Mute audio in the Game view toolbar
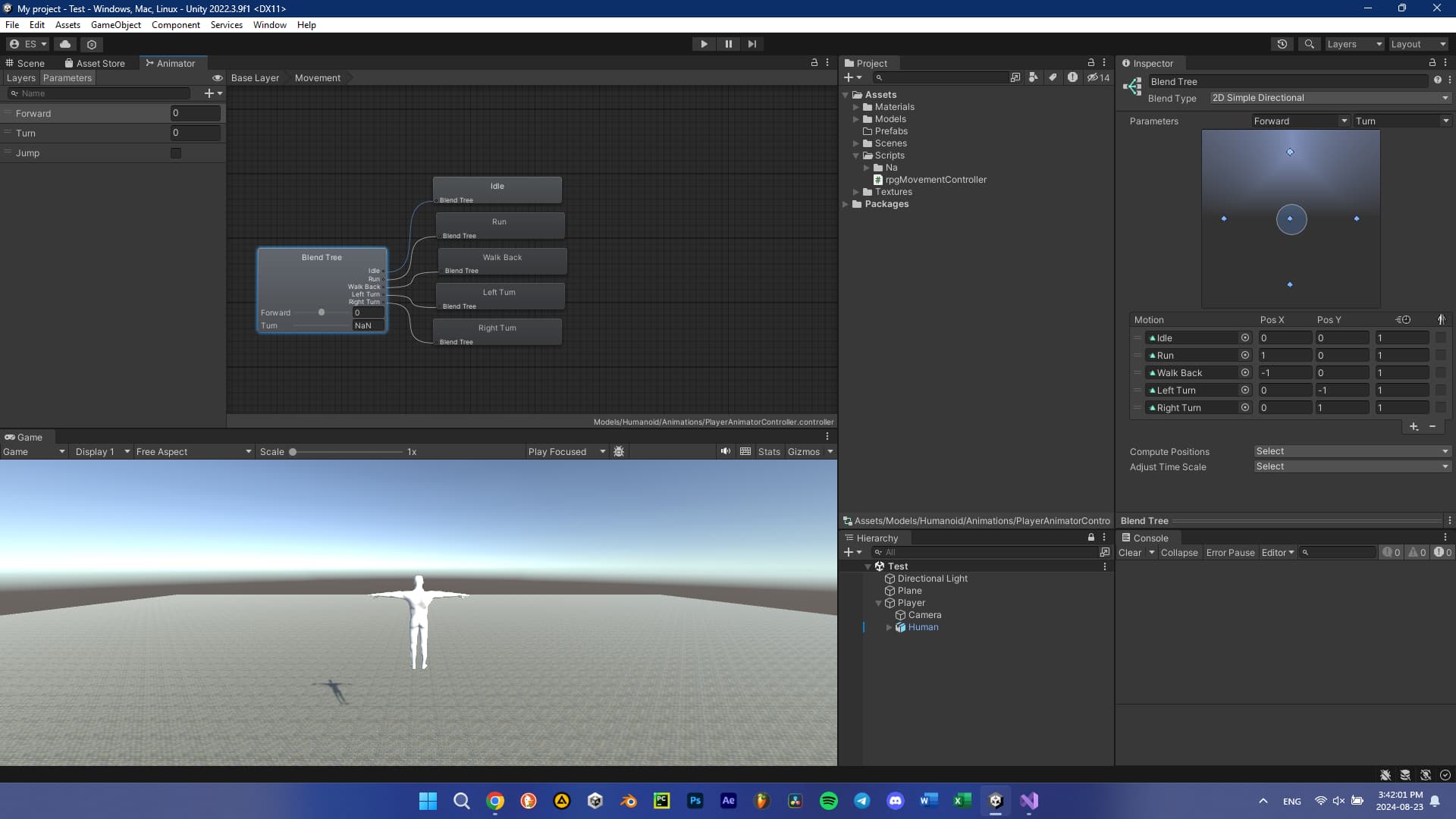Image resolution: width=1456 pixels, height=819 pixels. (x=725, y=451)
